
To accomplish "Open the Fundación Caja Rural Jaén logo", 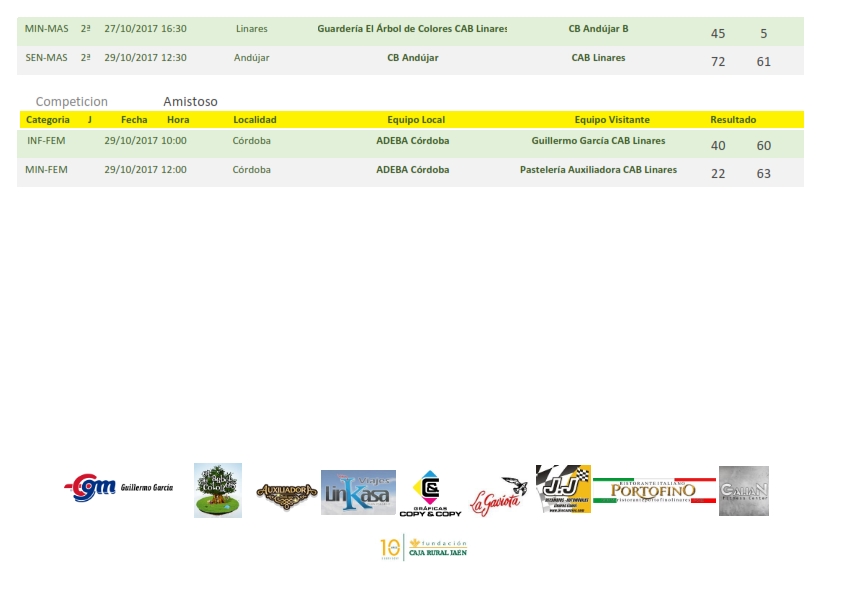I will 423,548.
